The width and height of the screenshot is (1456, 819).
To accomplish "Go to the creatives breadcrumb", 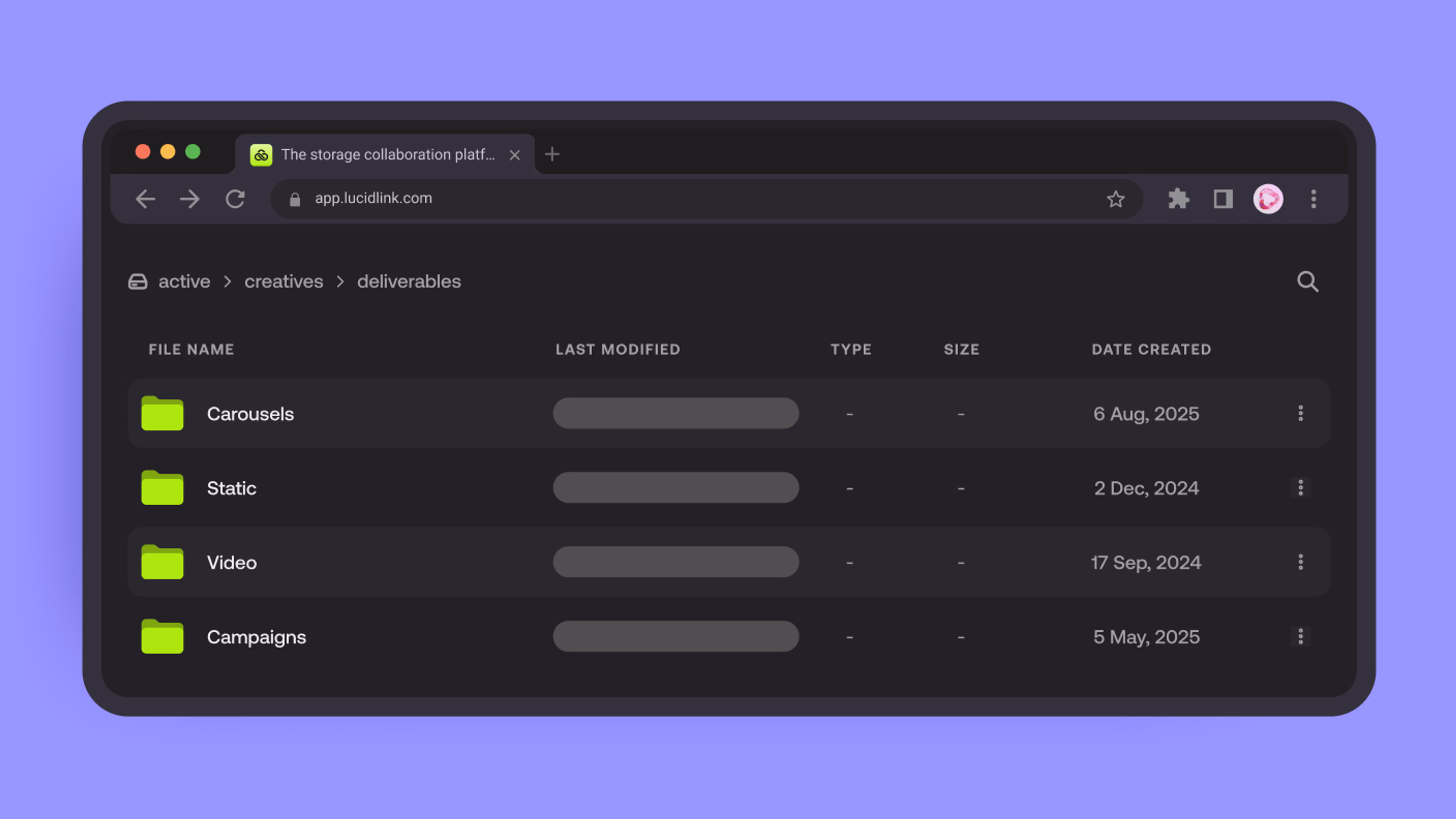I will click(x=283, y=281).
